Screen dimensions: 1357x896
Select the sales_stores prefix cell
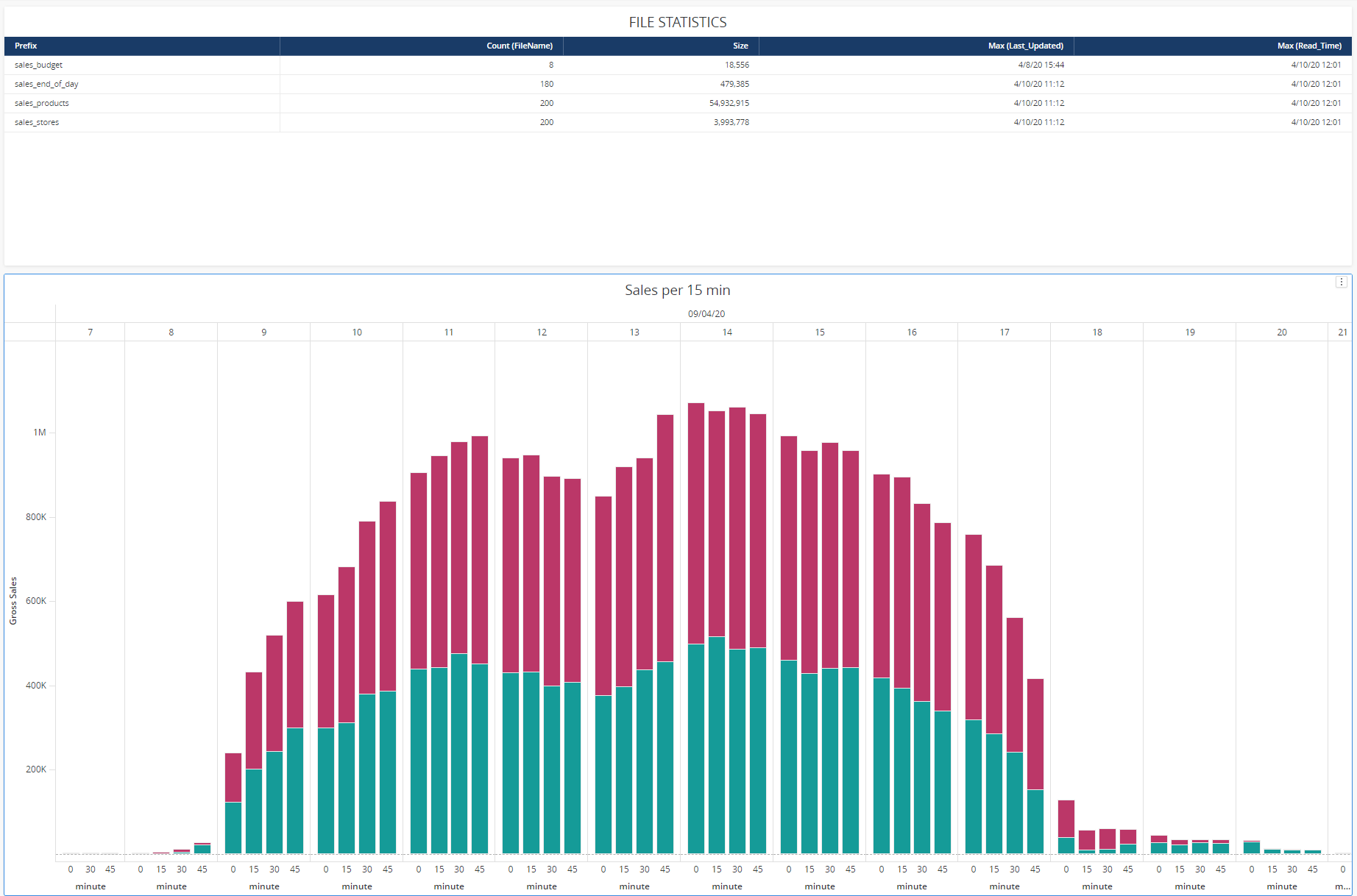tap(37, 122)
